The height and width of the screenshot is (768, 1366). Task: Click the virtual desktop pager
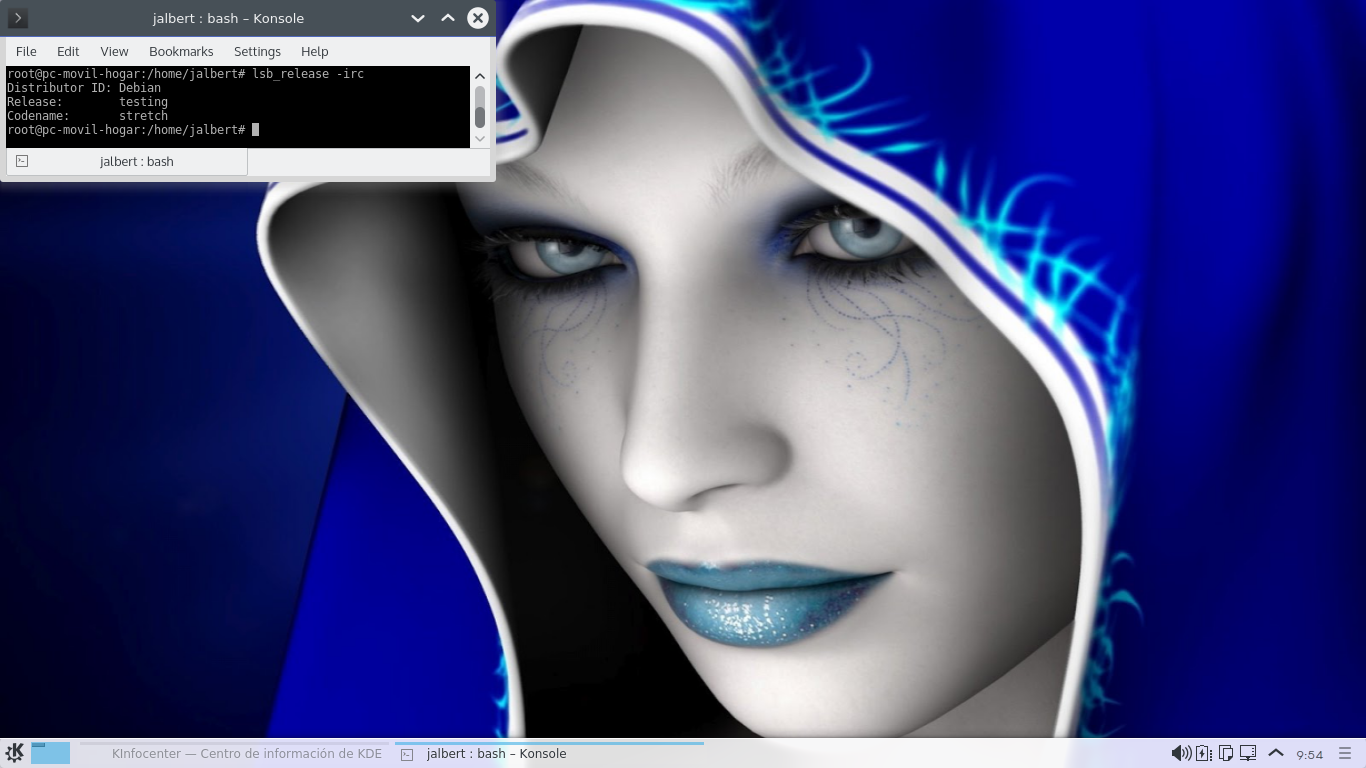(x=50, y=753)
